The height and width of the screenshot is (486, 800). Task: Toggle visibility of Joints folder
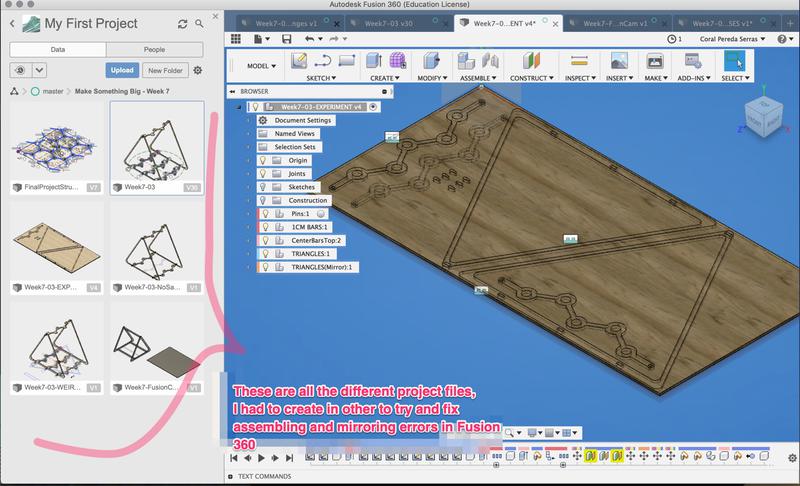pyautogui.click(x=263, y=173)
